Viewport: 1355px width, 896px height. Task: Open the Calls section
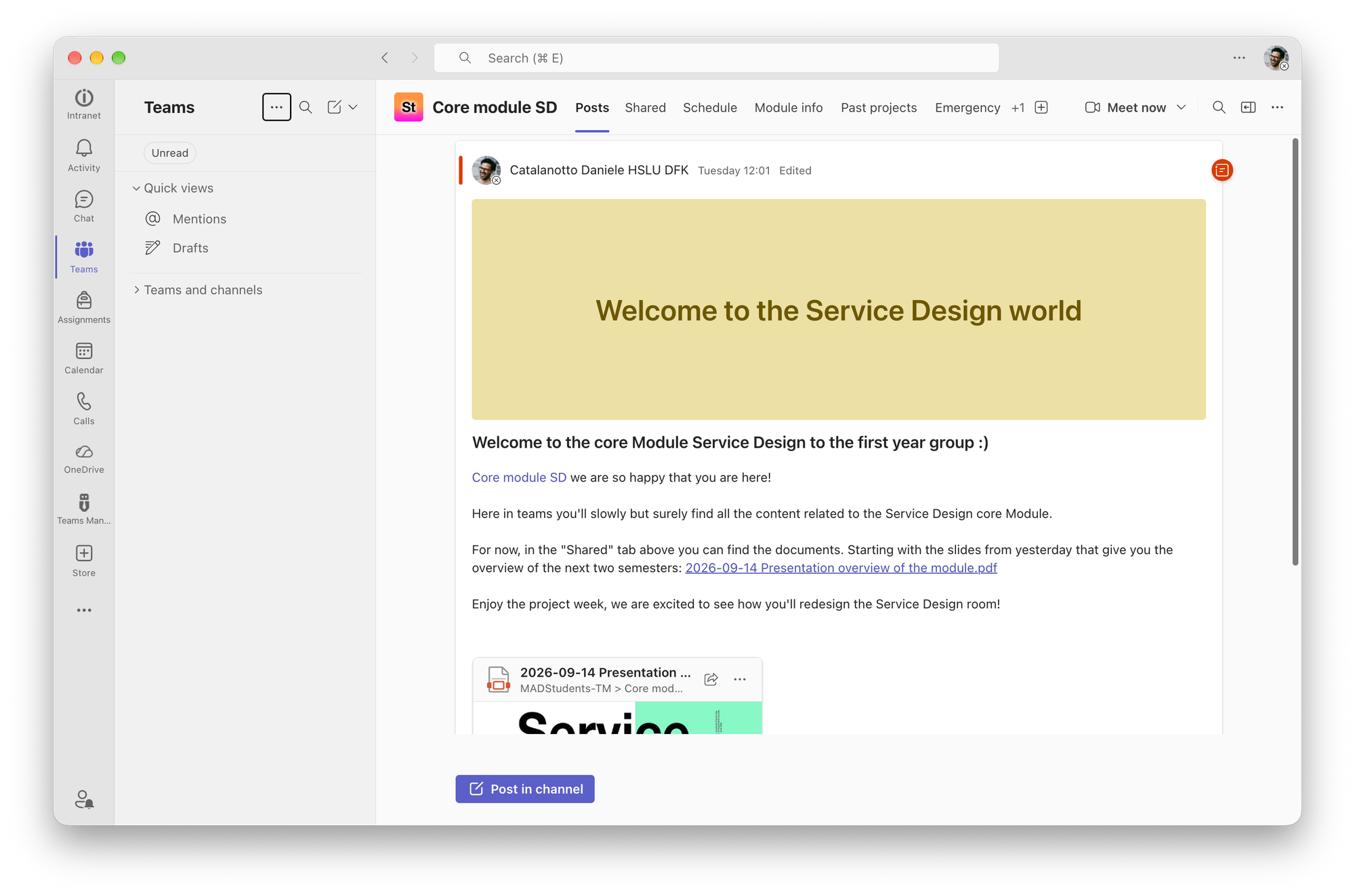pyautogui.click(x=84, y=408)
